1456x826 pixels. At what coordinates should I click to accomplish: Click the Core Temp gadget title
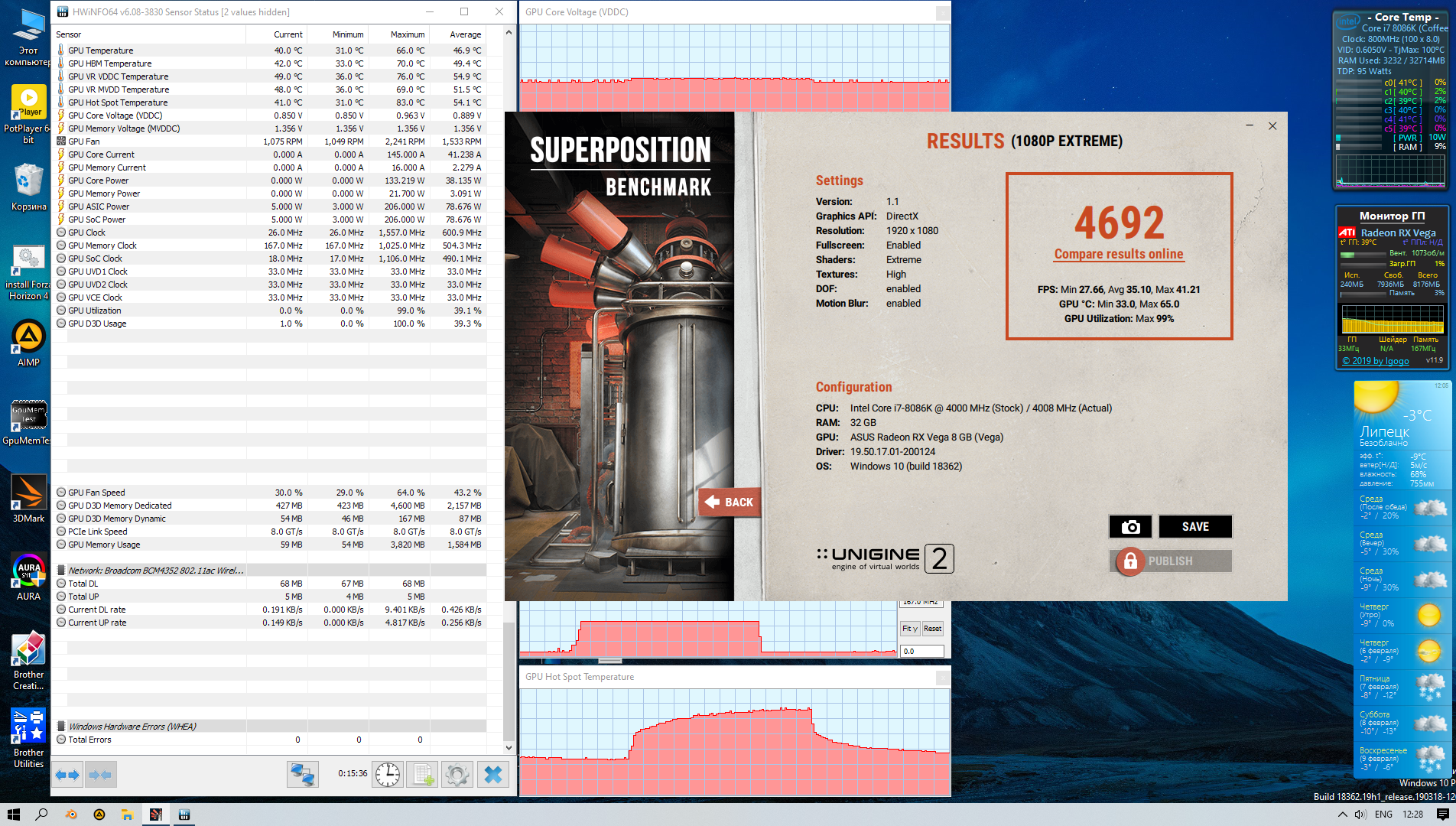(1402, 17)
